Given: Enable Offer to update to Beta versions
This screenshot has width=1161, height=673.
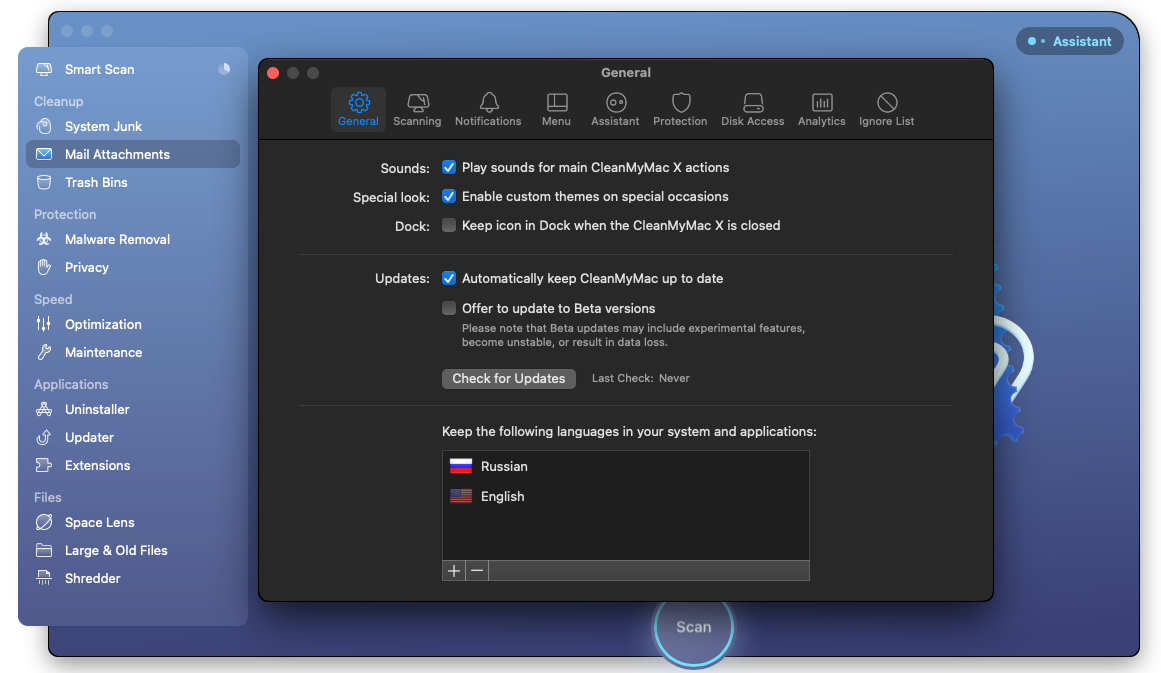Looking at the screenshot, I should [449, 309].
